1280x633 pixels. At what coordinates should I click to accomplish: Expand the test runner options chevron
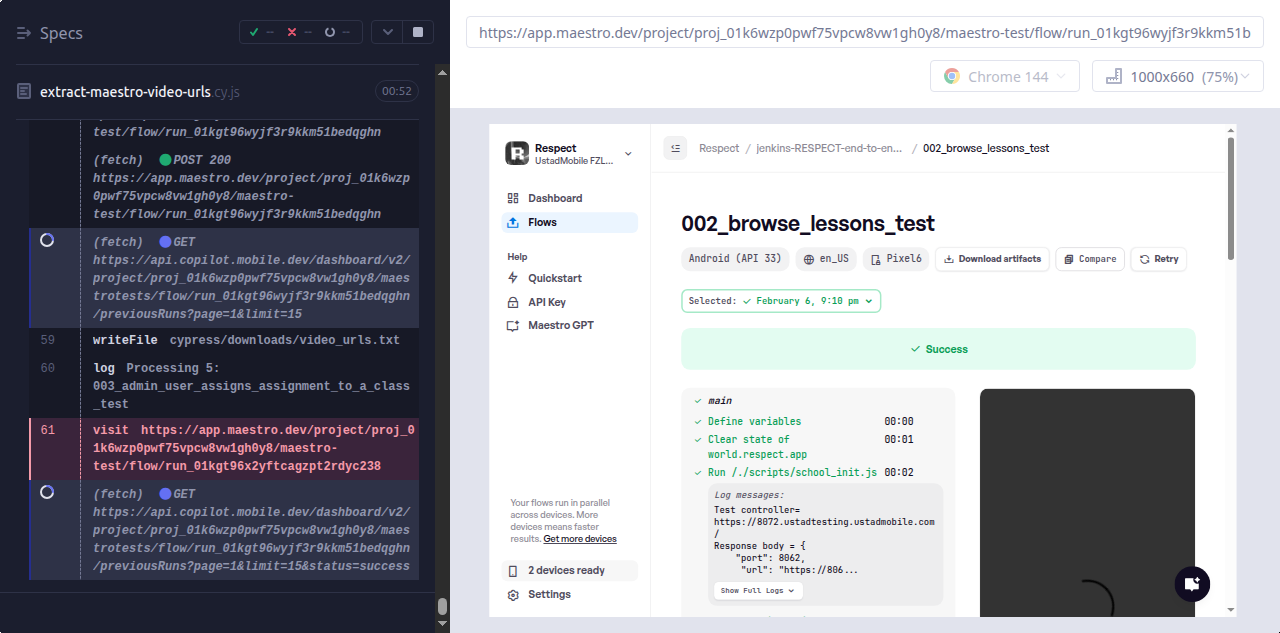[387, 32]
